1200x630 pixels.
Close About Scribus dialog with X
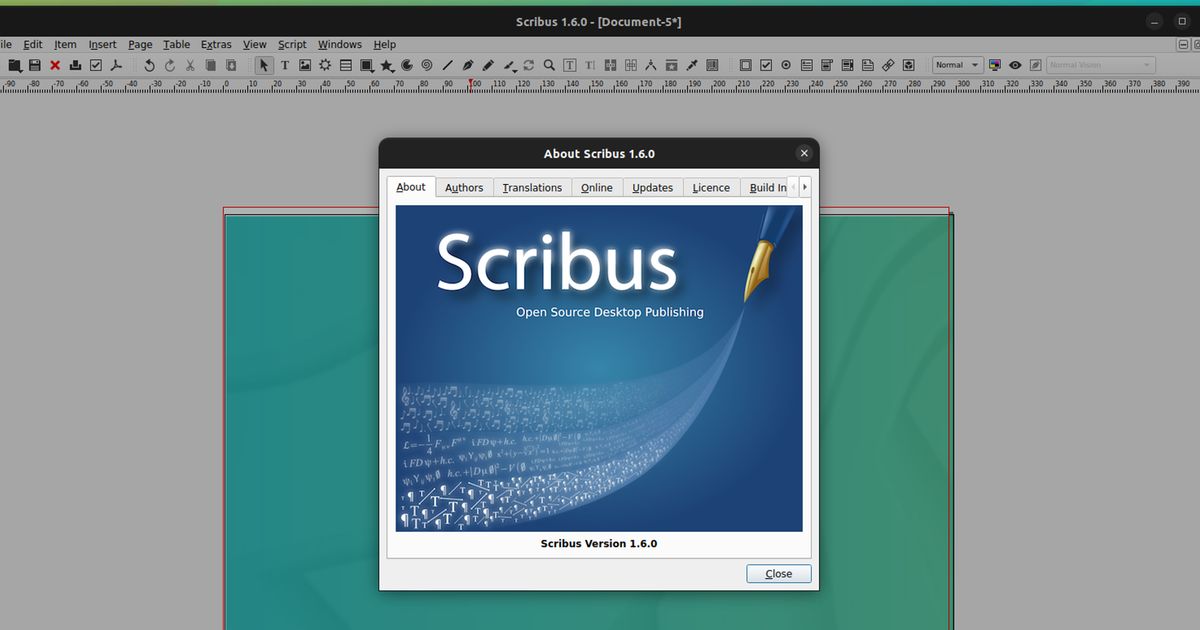803,153
